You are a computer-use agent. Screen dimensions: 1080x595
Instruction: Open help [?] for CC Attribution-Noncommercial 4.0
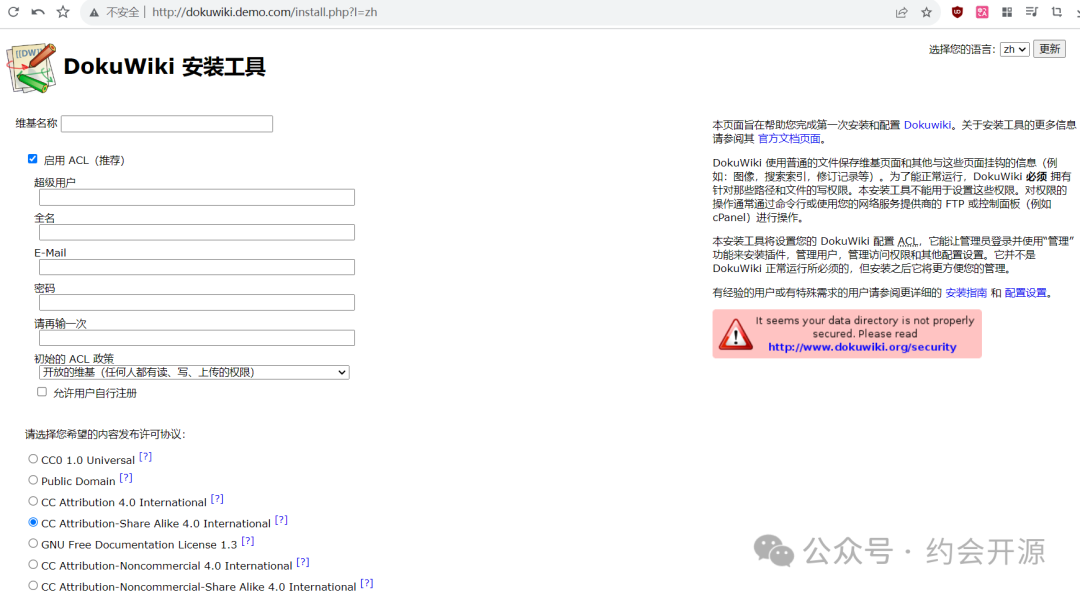[302, 562]
